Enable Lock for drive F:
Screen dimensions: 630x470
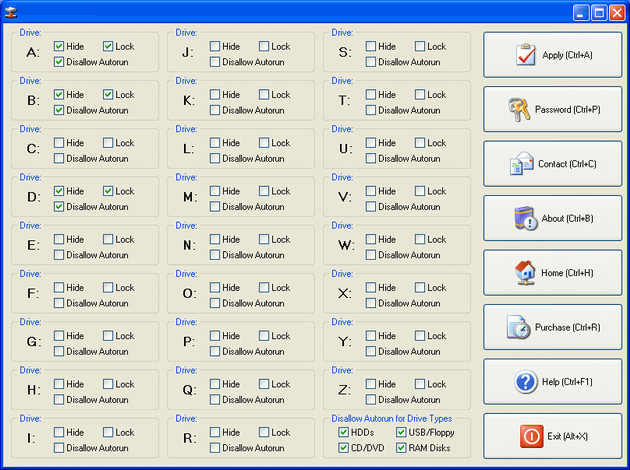pyautogui.click(x=108, y=287)
